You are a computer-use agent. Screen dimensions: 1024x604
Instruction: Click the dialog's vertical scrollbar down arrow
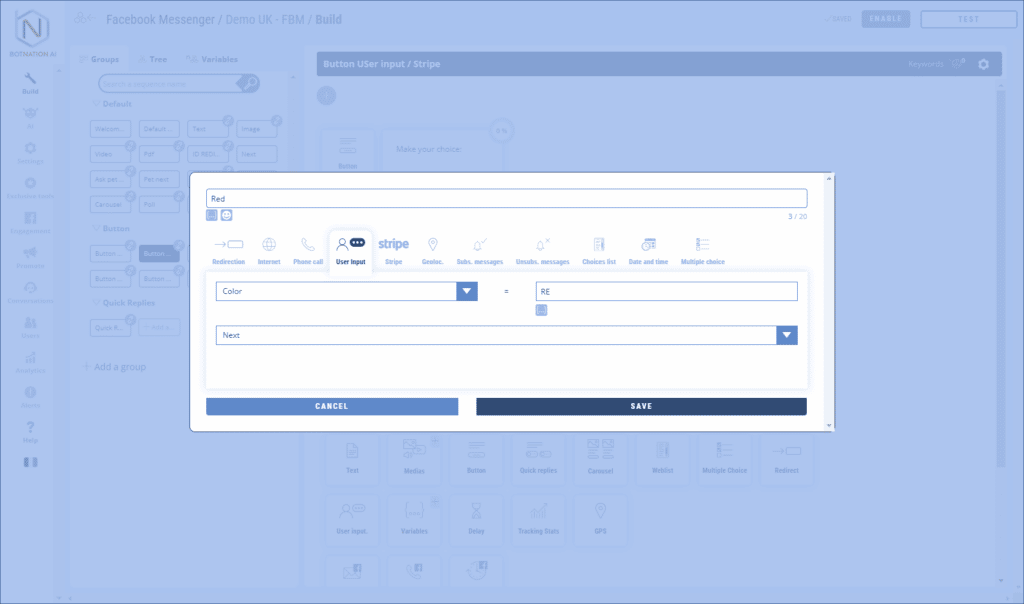(x=828, y=425)
